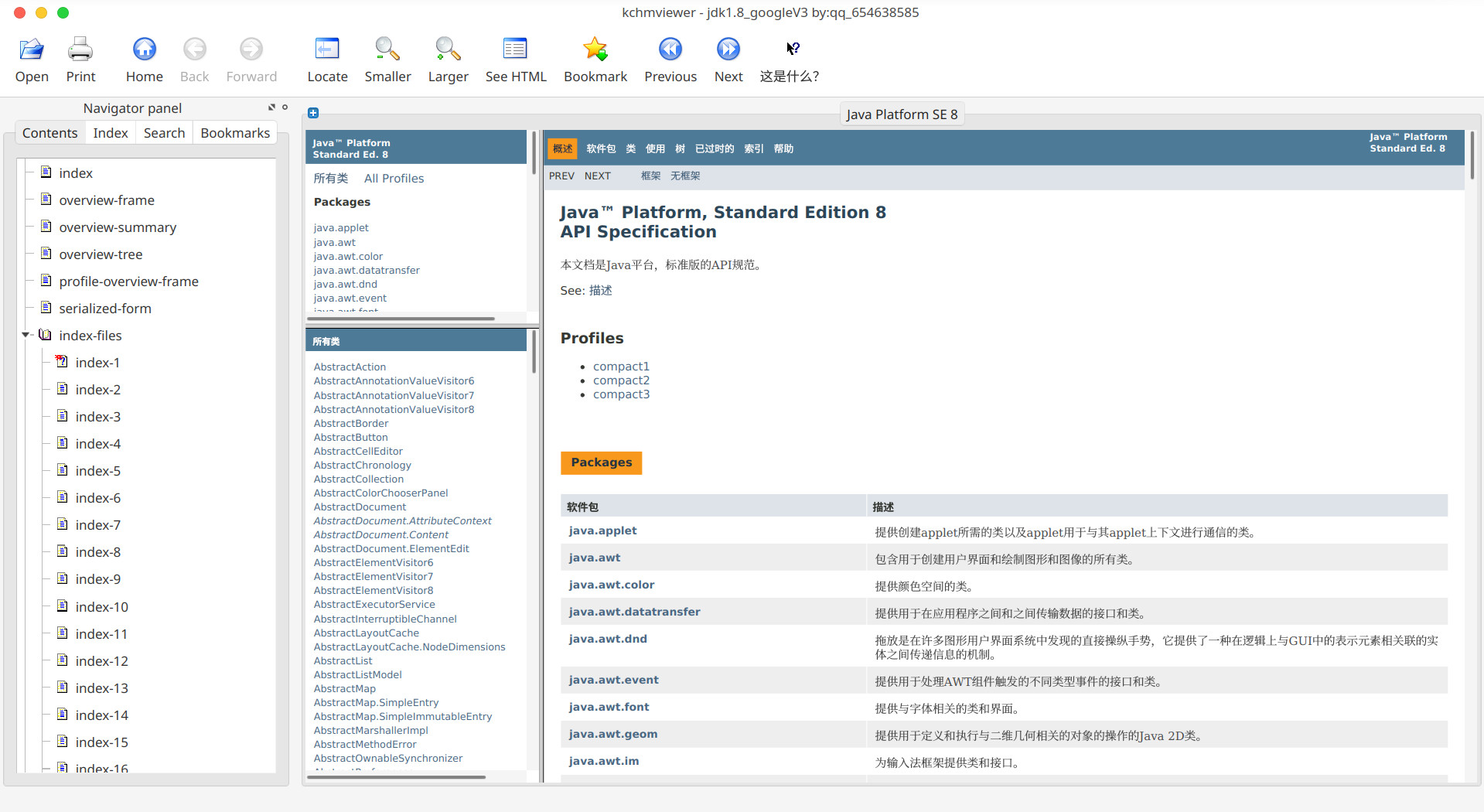Click the new tab plus icon
This screenshot has width=1484, height=812.
pos(313,113)
